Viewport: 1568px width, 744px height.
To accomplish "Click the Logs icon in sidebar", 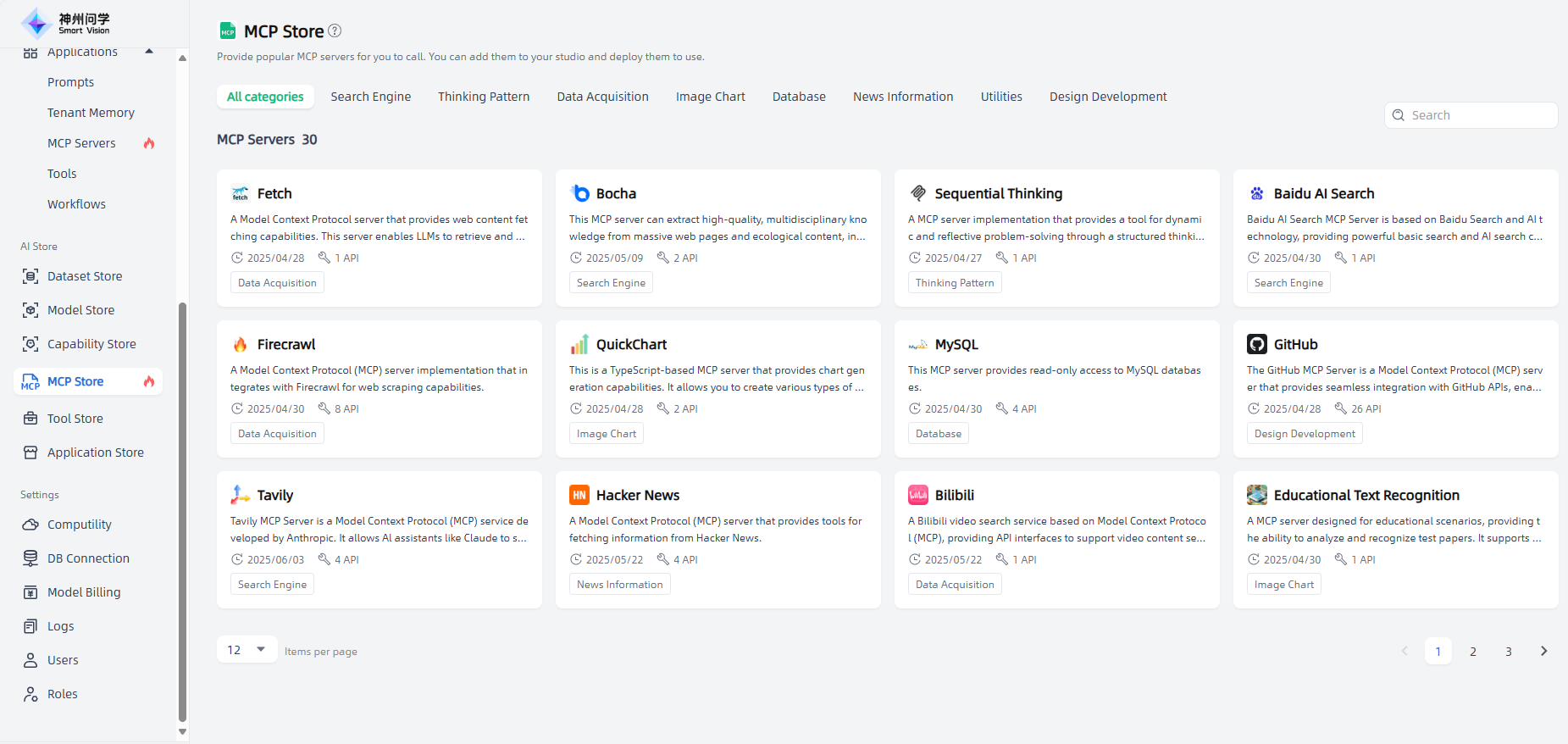I will coord(30,626).
